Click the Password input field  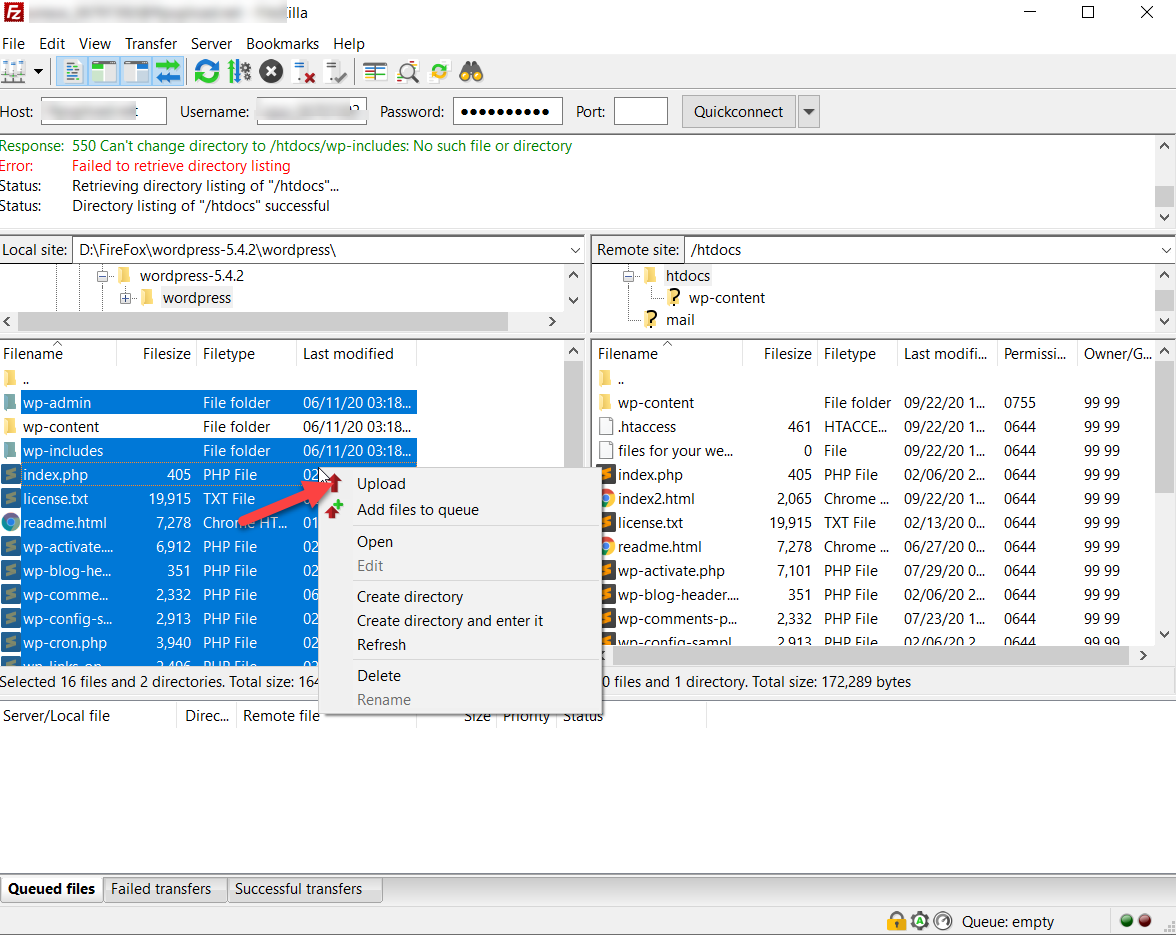pyautogui.click(x=508, y=111)
